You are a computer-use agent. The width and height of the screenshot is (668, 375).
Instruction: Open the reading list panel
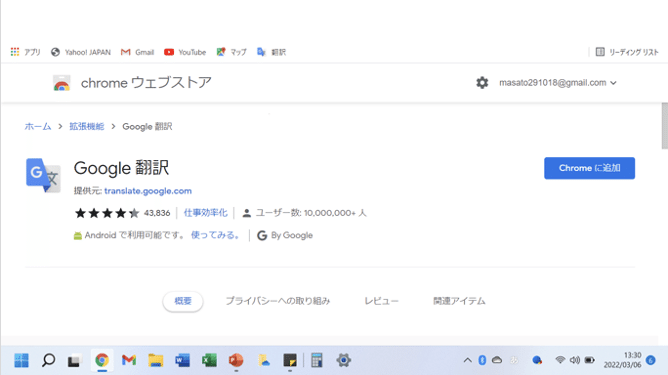[x=627, y=52]
